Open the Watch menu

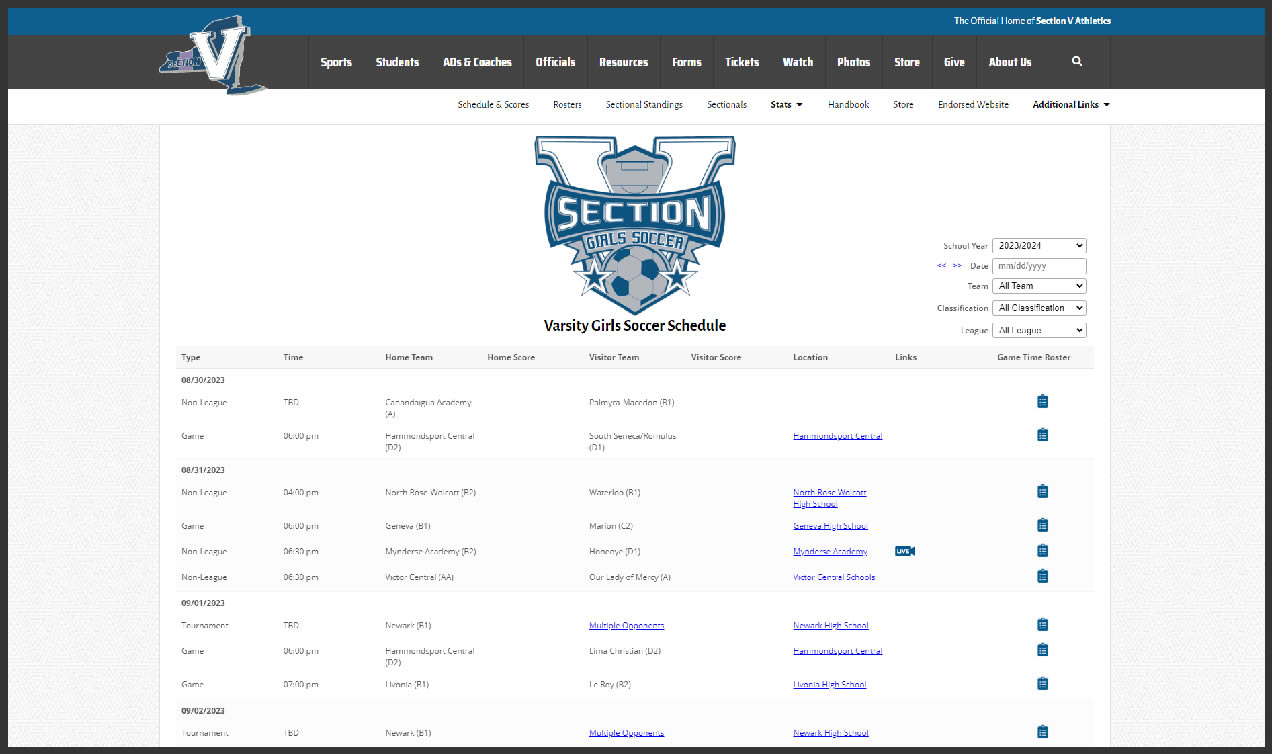tap(798, 62)
